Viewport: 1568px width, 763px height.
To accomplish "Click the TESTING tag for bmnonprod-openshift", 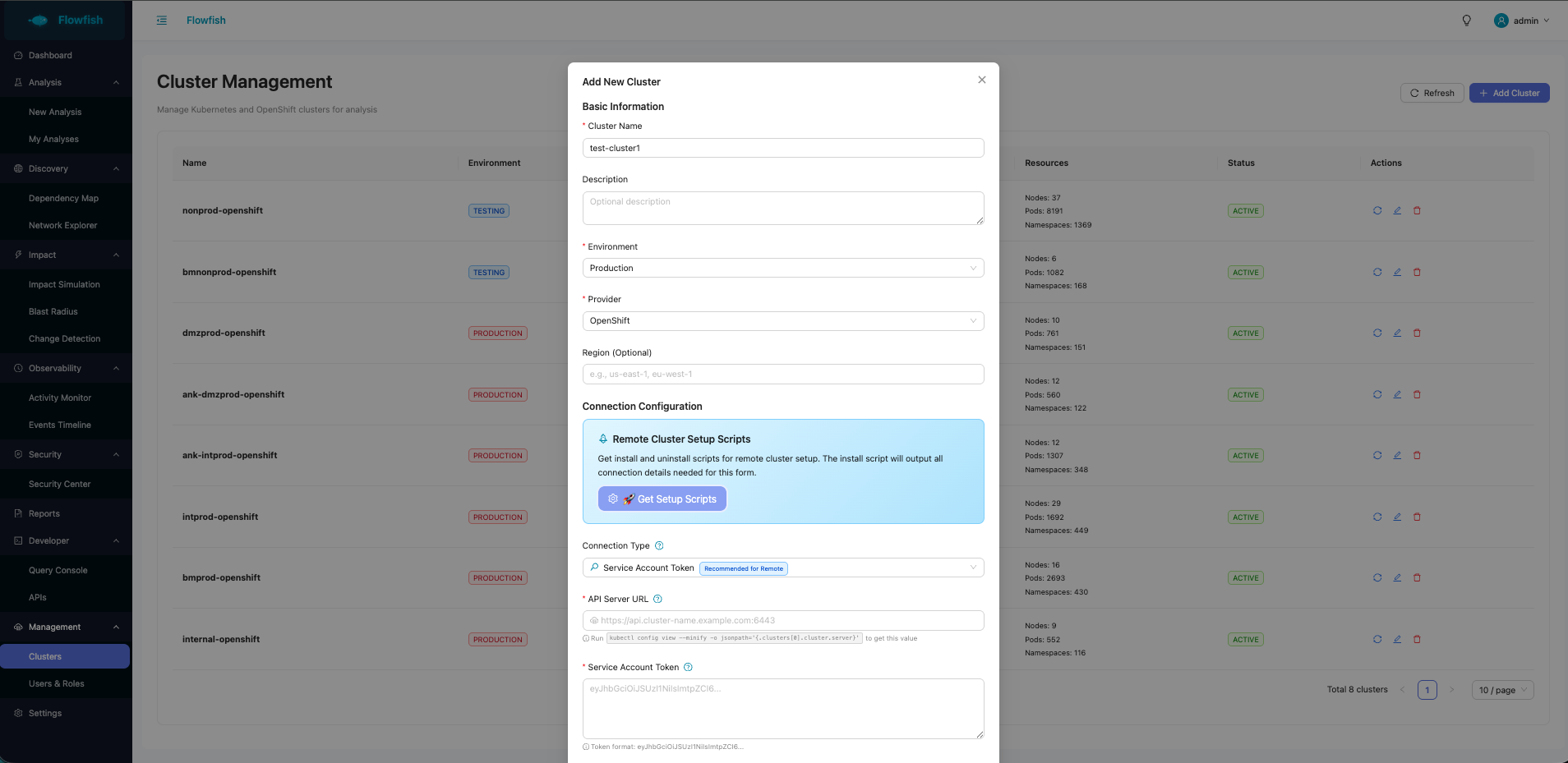I will pyautogui.click(x=489, y=273).
